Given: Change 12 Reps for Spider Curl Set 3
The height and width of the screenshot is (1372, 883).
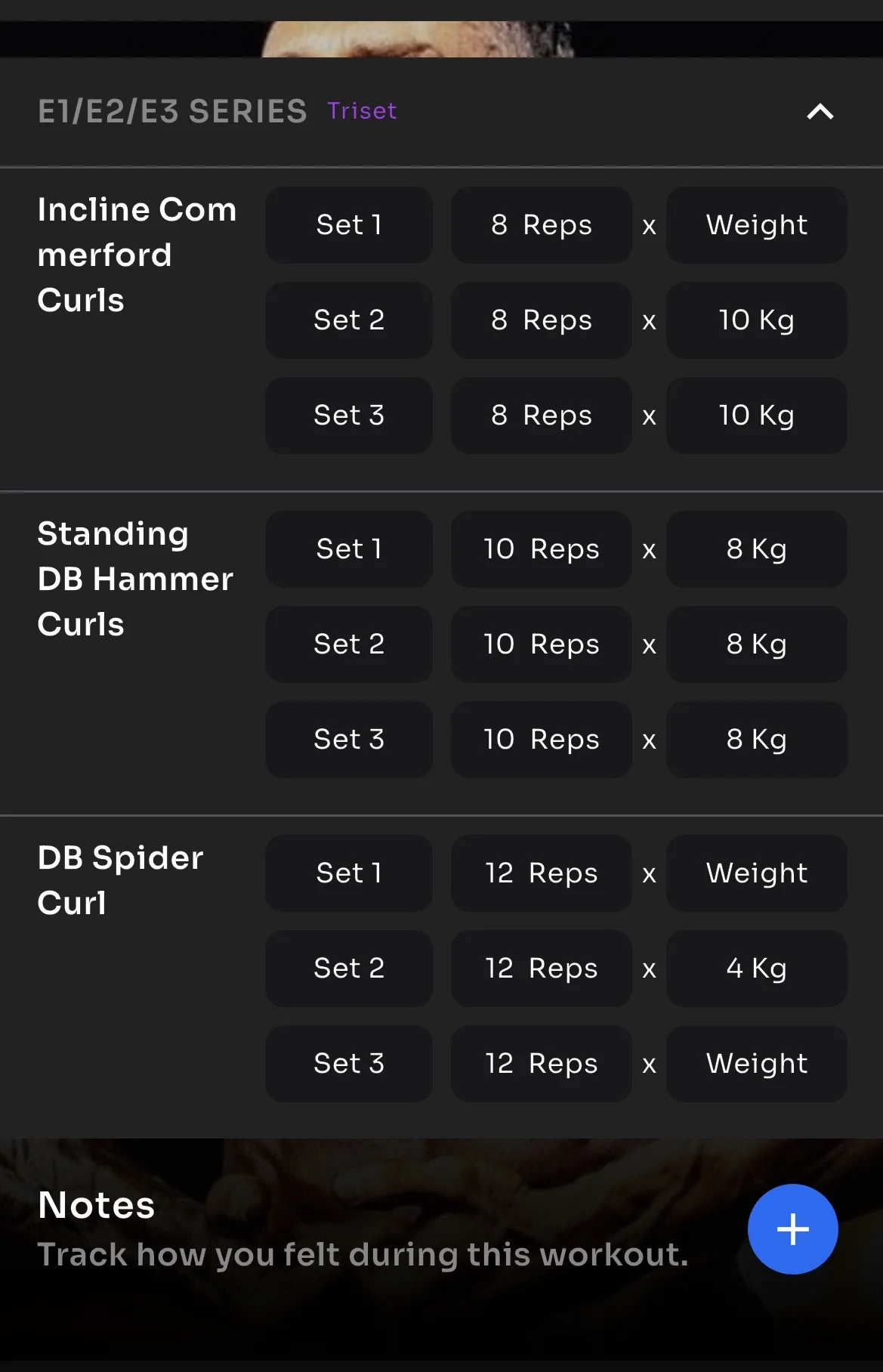Looking at the screenshot, I should click(x=541, y=1064).
